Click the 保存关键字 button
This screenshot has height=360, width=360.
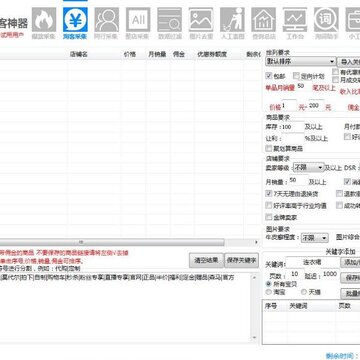pos(242,260)
